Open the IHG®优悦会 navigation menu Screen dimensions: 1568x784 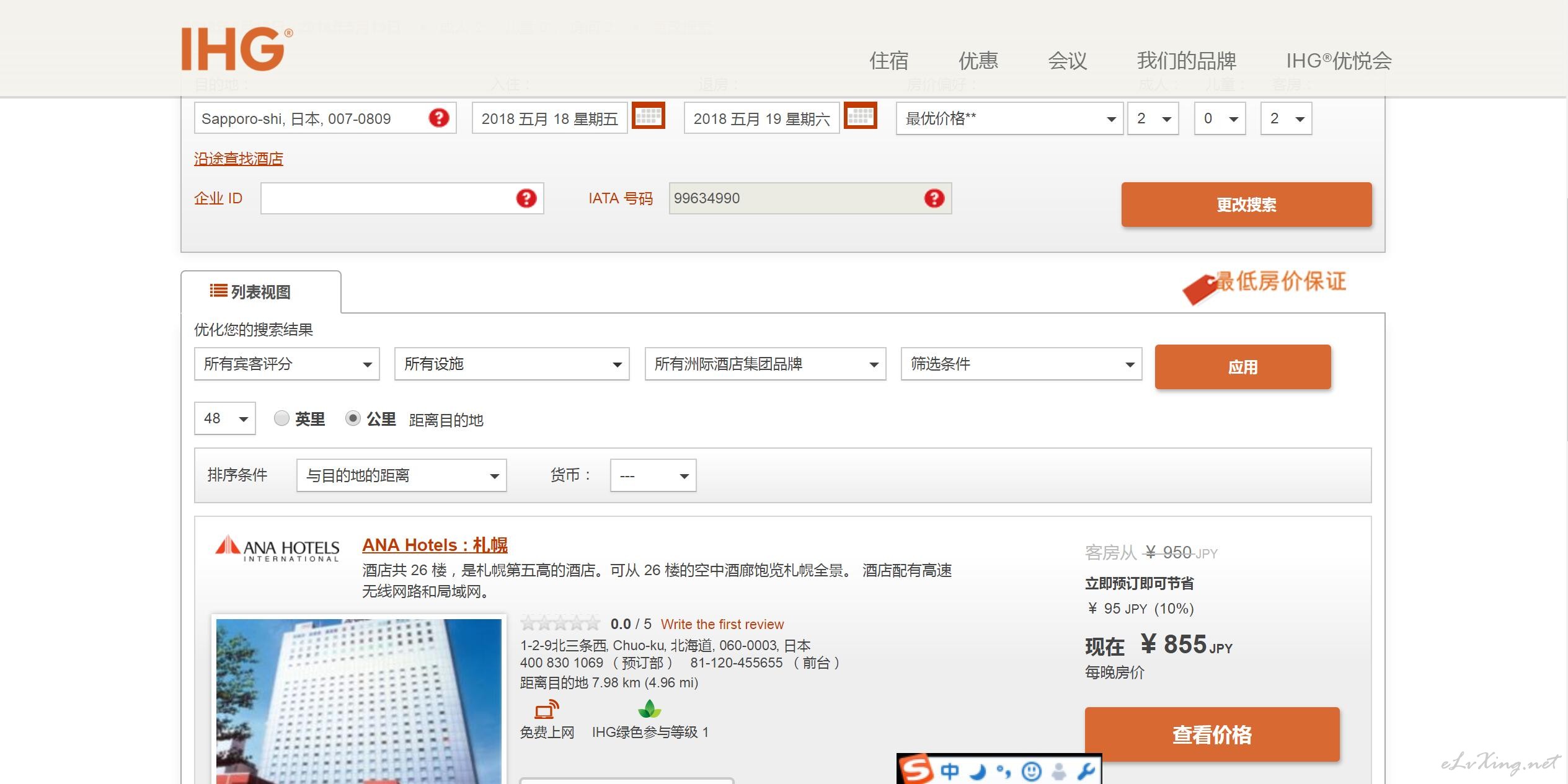click(1339, 61)
